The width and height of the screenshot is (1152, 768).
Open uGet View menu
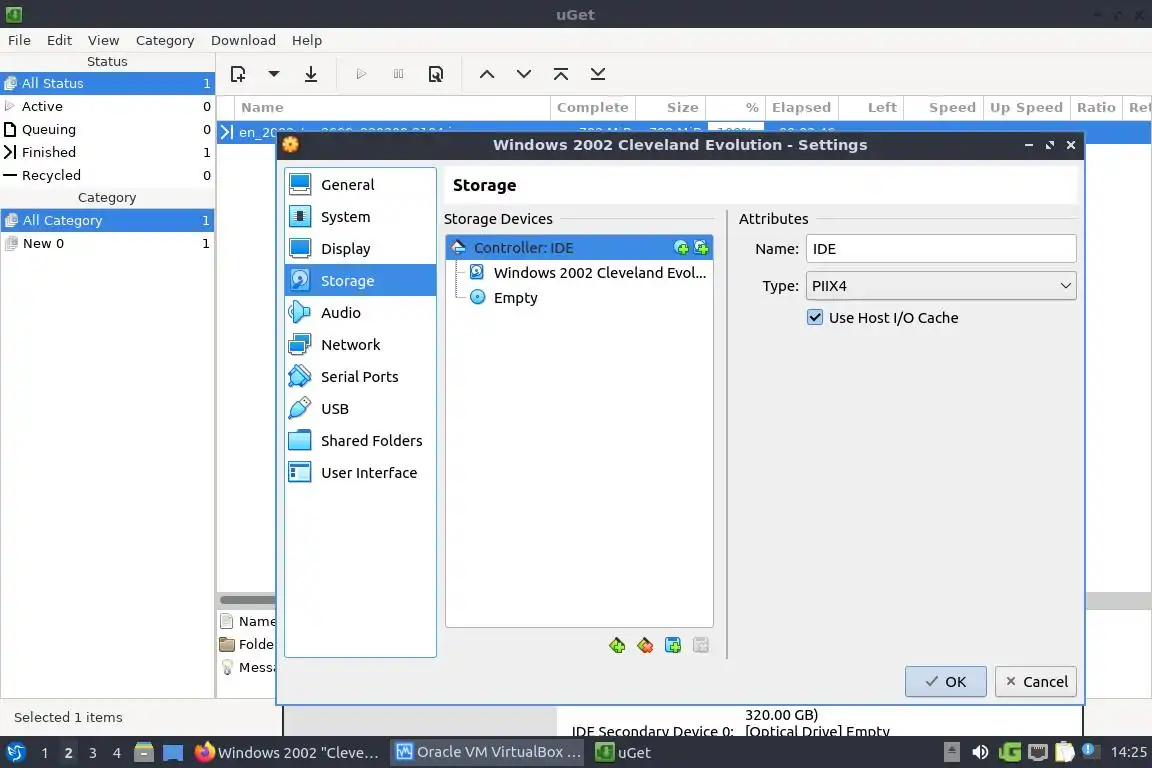104,40
